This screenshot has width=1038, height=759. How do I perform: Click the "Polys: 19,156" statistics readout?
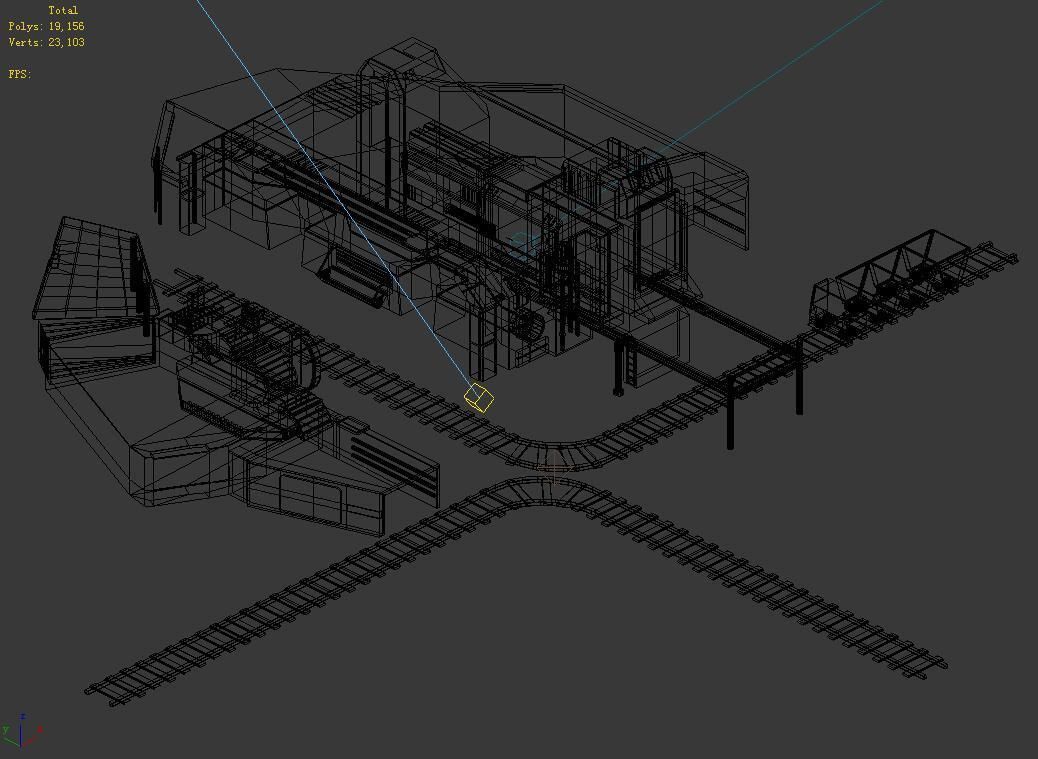click(46, 26)
